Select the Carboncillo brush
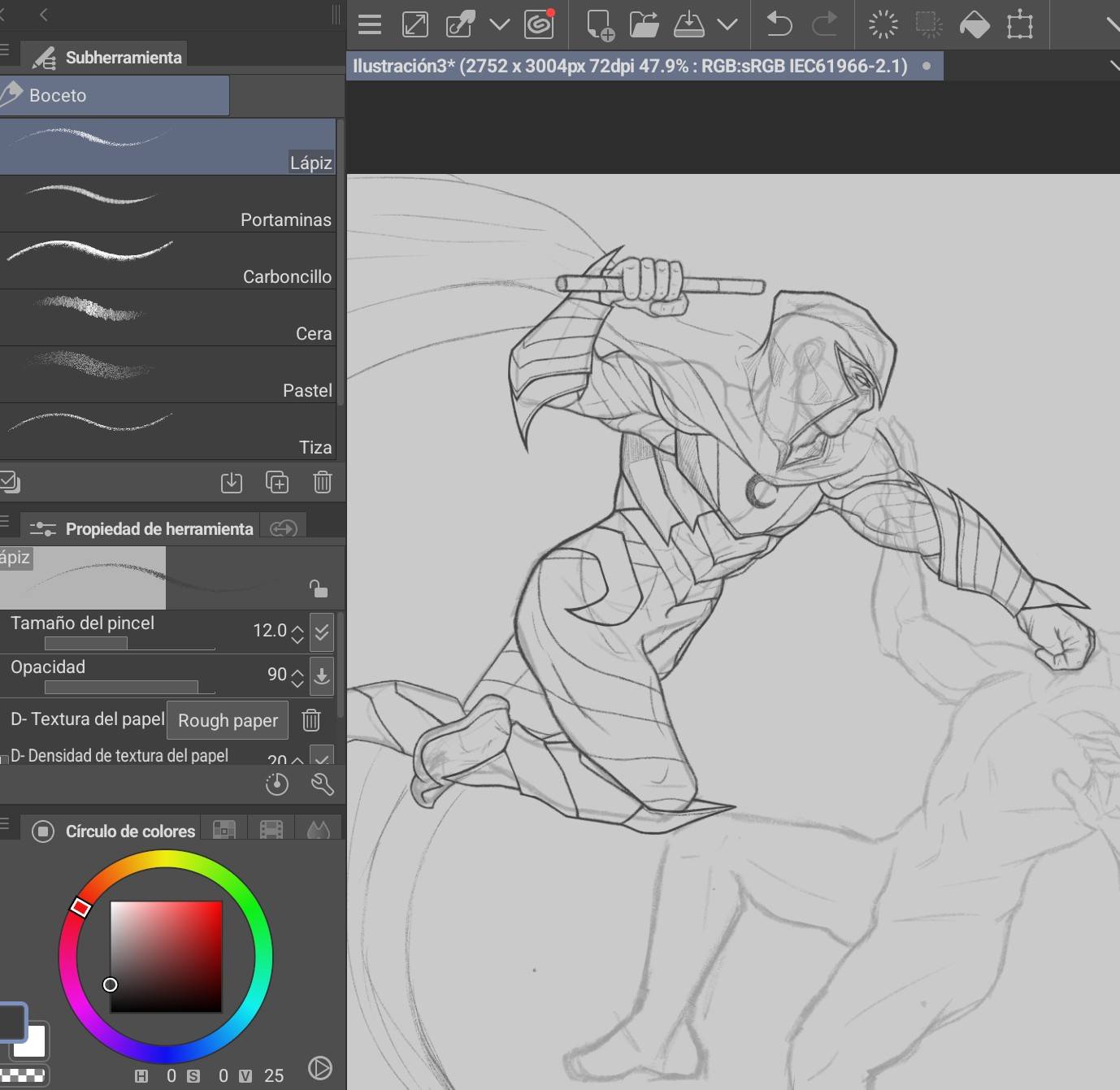Image resolution: width=1120 pixels, height=1090 pixels. point(167,261)
